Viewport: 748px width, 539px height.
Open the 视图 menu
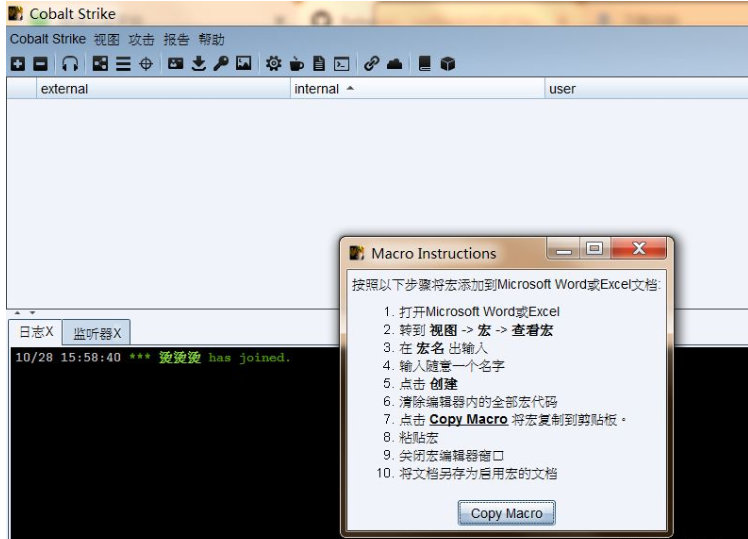pos(106,39)
